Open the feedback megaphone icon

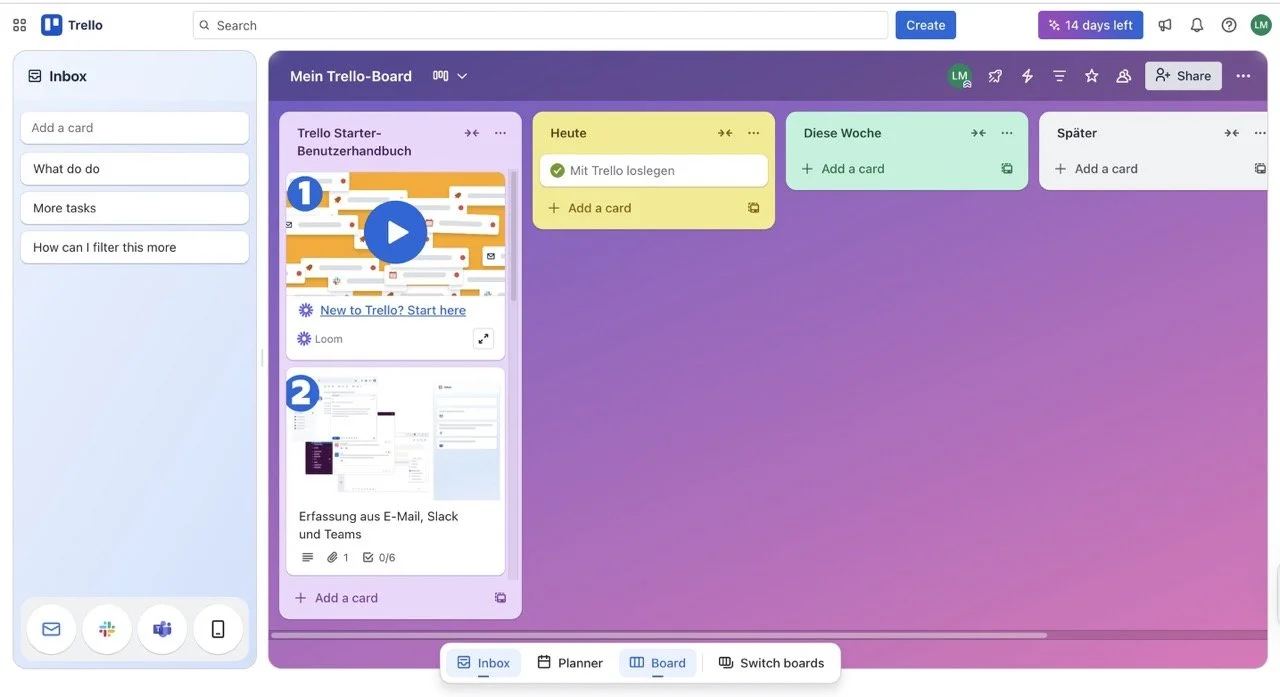(1165, 25)
